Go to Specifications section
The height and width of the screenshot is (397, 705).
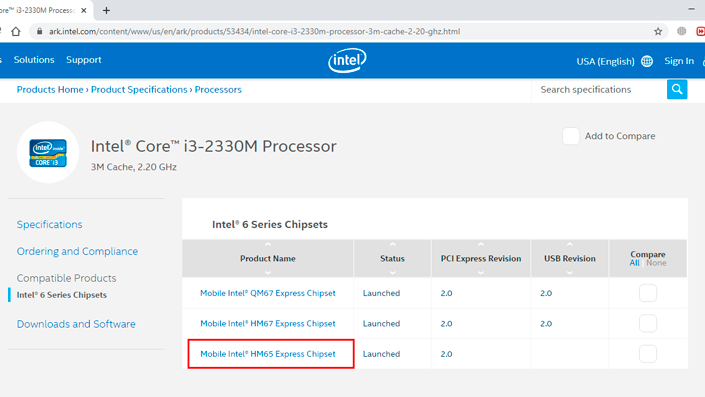[49, 224]
